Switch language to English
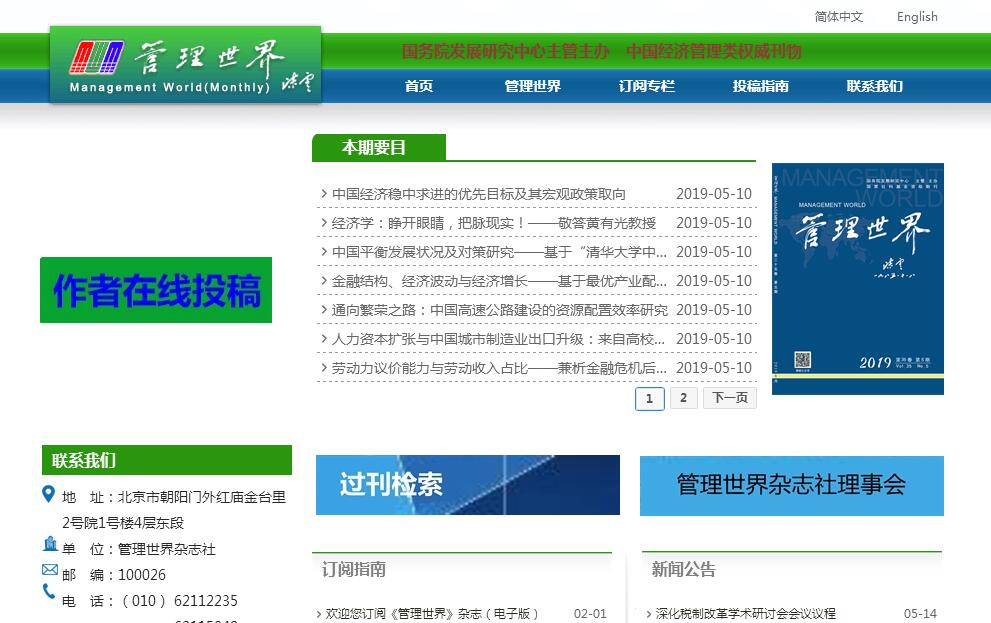 pos(916,16)
